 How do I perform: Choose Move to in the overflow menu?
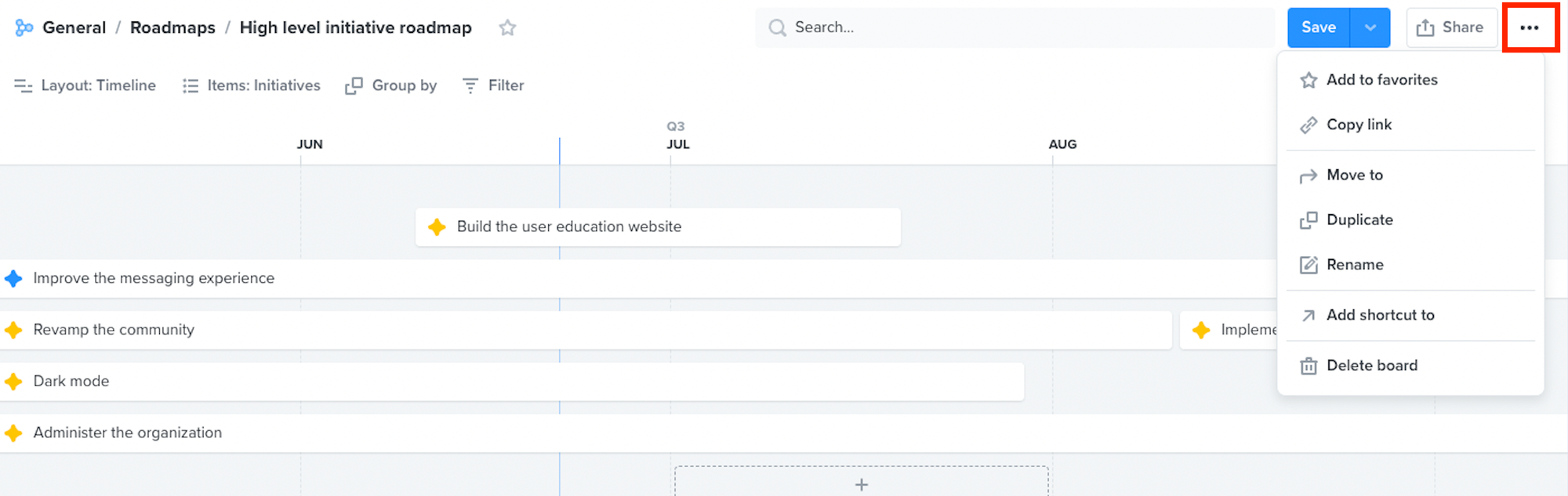click(x=1354, y=175)
